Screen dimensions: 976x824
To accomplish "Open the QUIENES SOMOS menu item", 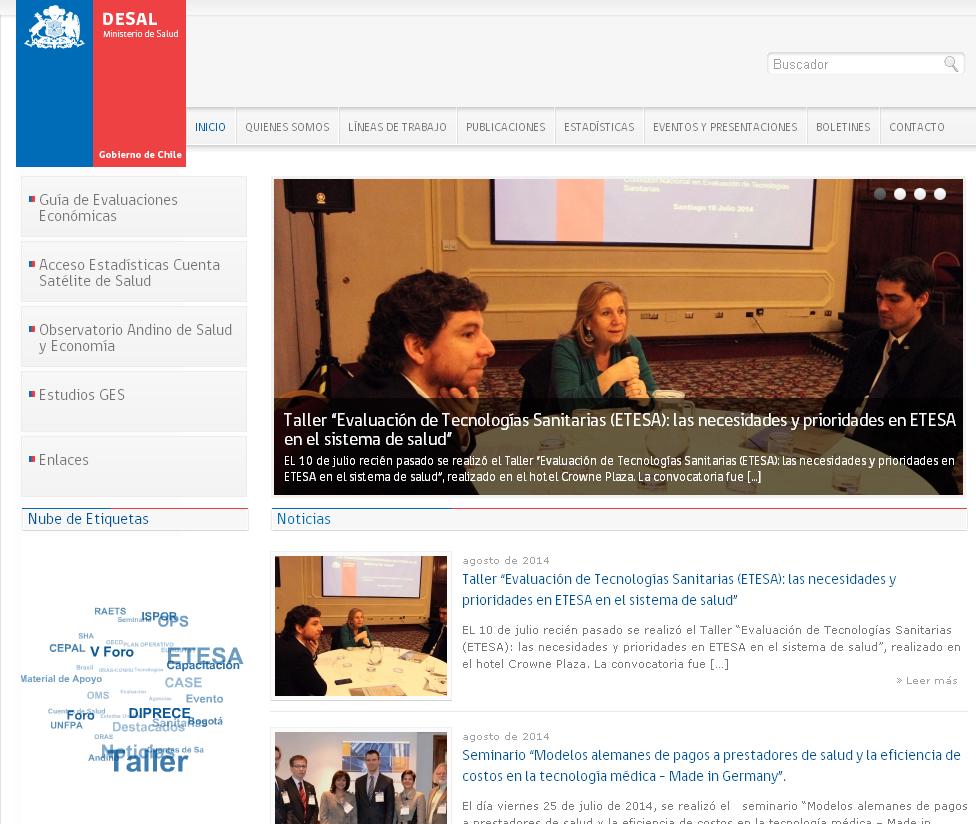I will pos(287,127).
